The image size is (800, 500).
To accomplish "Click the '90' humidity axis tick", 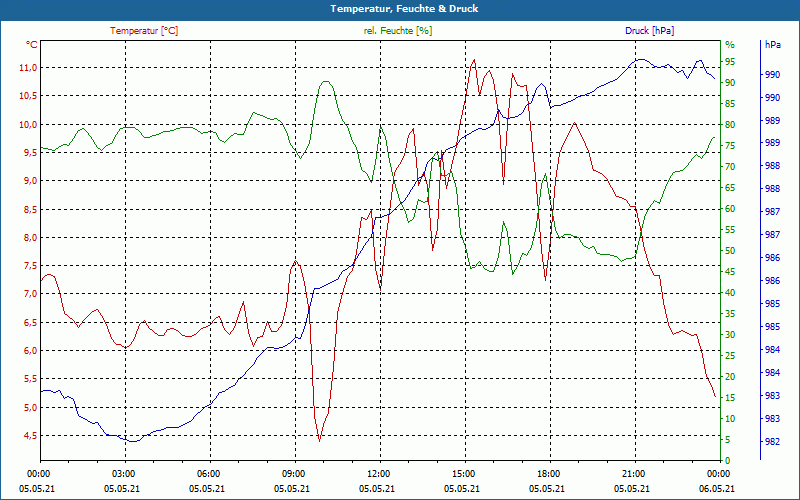I will pos(730,83).
